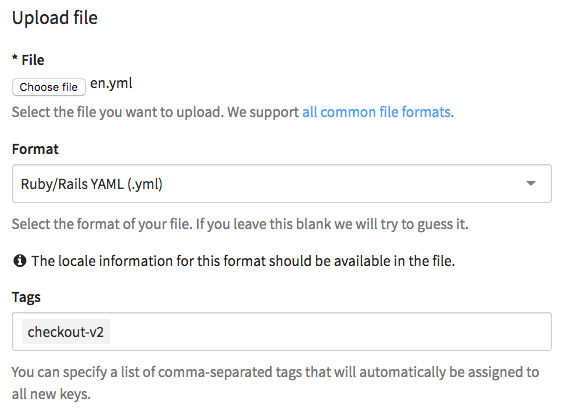568x412 pixels.
Task: Click the Tags field label
Action: (26, 297)
